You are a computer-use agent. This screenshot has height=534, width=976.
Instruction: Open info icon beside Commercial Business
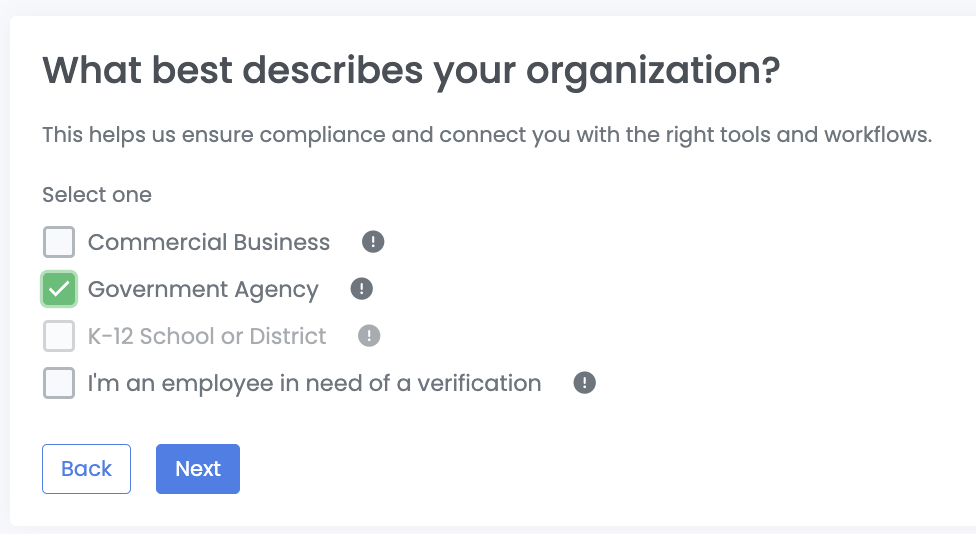(373, 242)
